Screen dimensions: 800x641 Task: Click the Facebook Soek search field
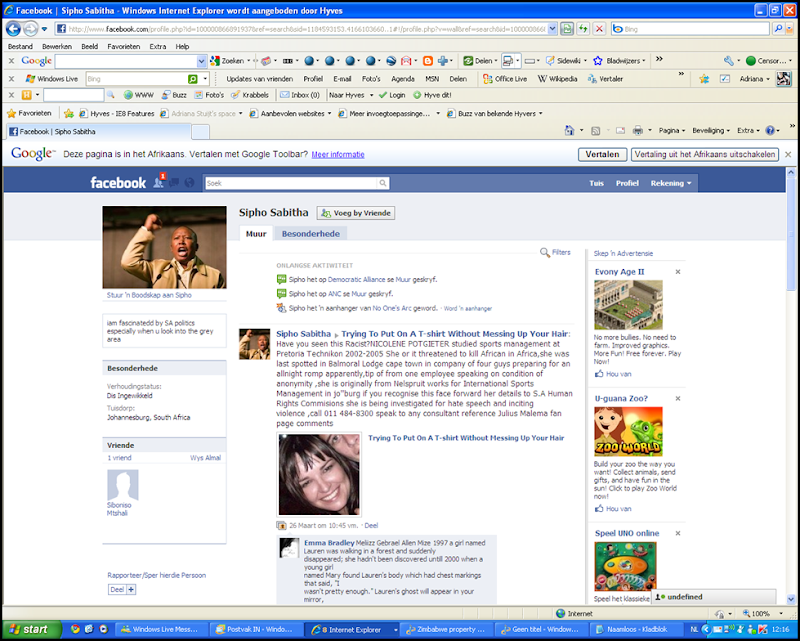click(291, 183)
